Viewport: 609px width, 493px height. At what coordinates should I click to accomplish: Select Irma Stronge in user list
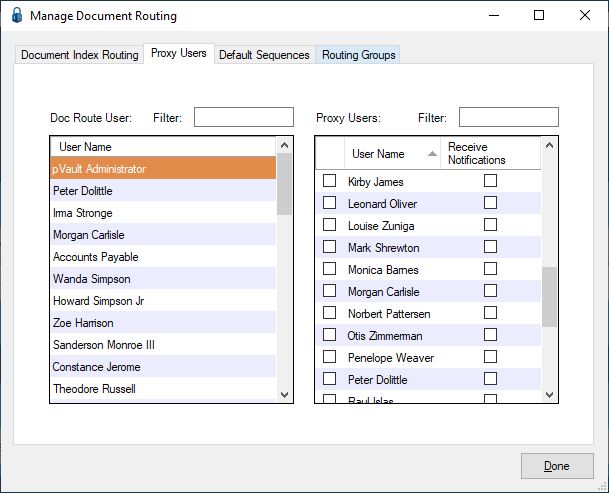[163, 213]
